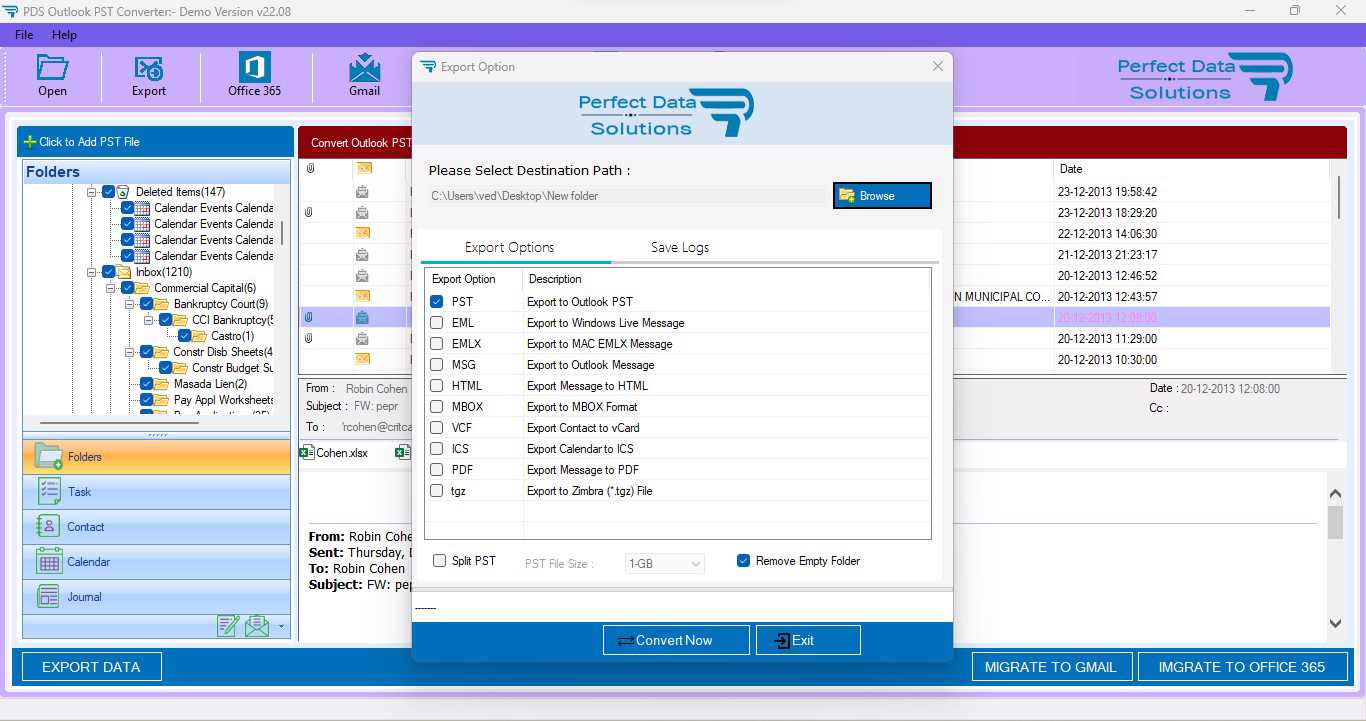Click IMGRATE TO OFFICE 365 button
Image resolution: width=1366 pixels, height=721 pixels.
click(x=1242, y=667)
